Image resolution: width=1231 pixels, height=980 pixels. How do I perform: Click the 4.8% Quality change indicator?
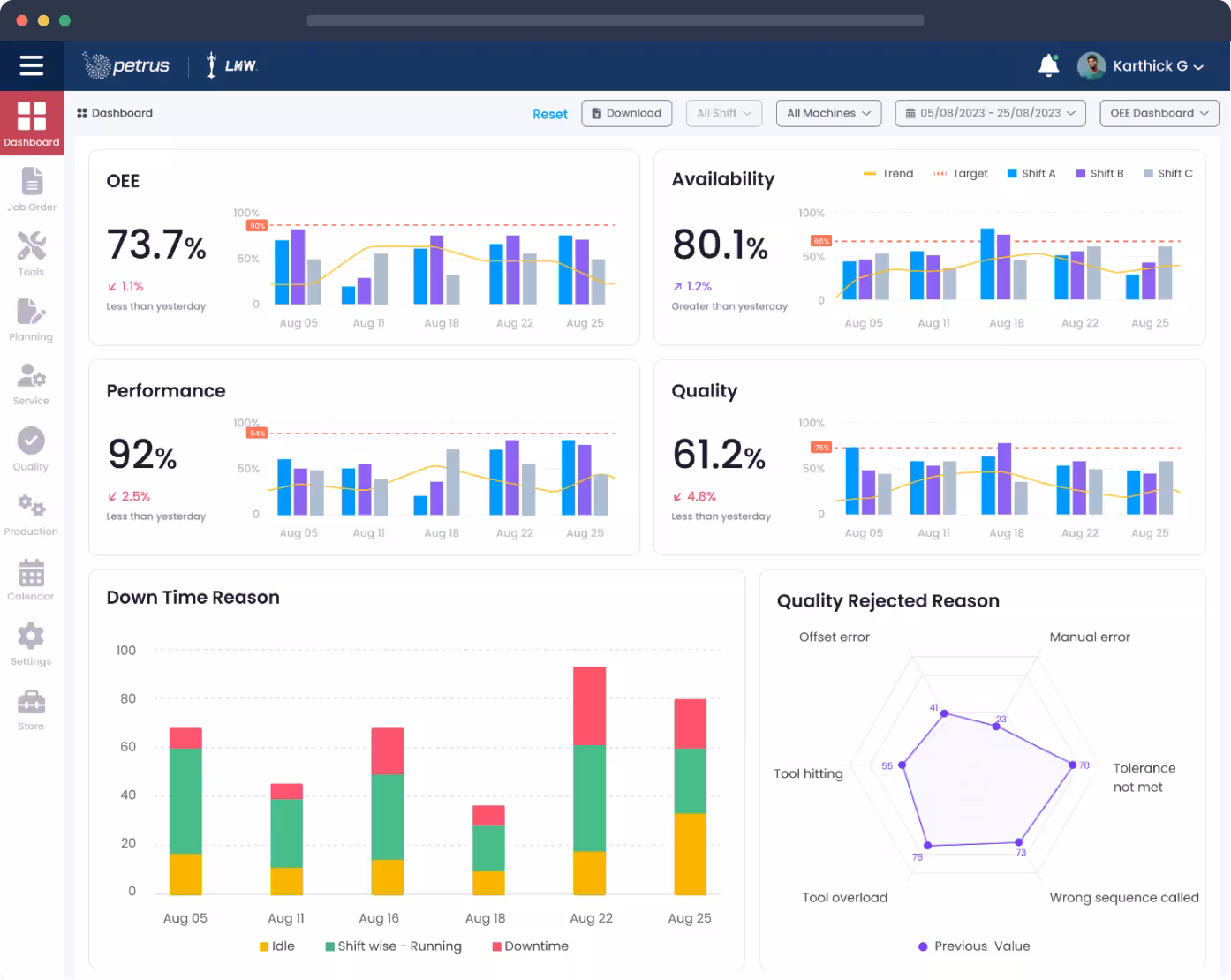click(694, 496)
